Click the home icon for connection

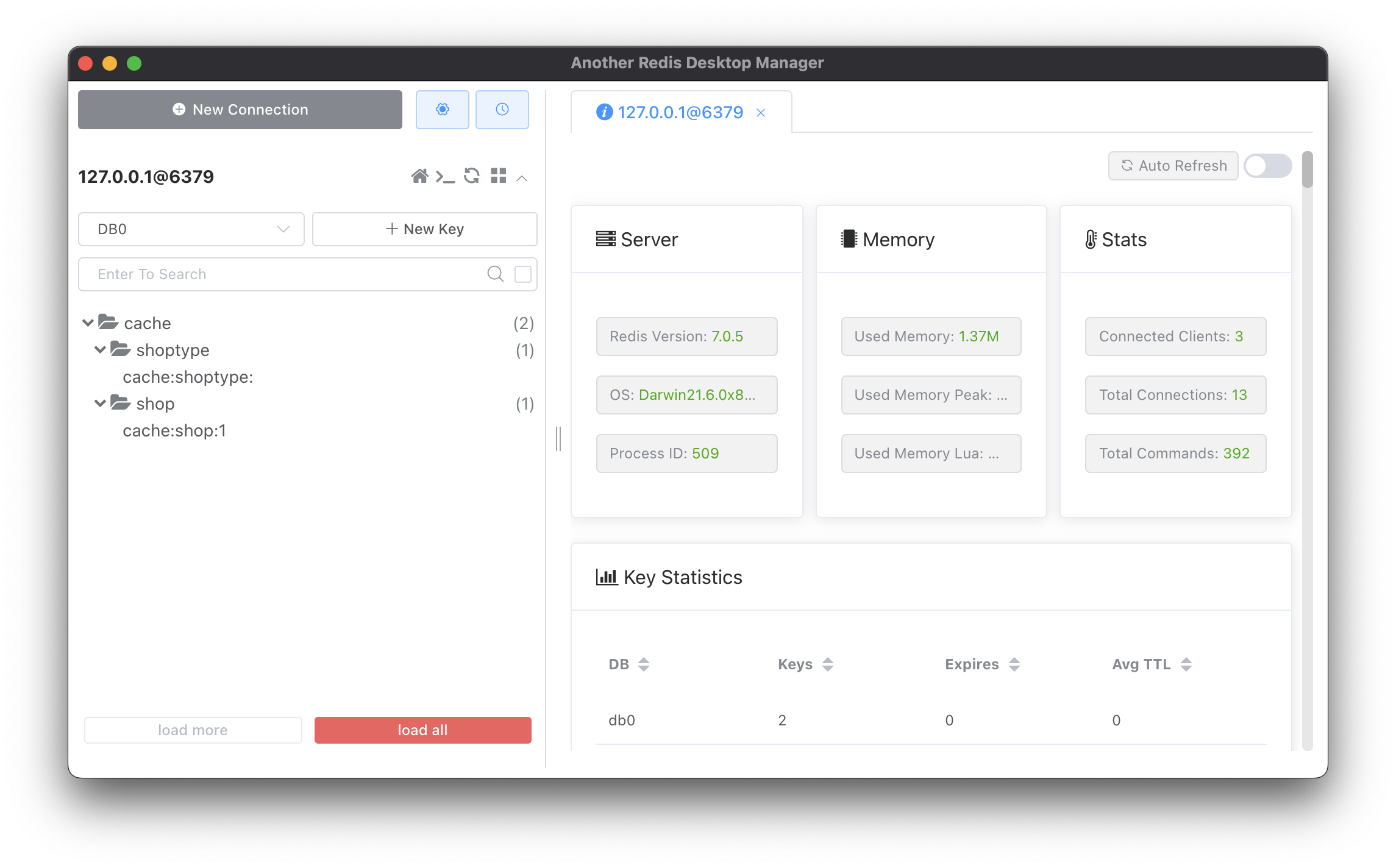point(419,177)
